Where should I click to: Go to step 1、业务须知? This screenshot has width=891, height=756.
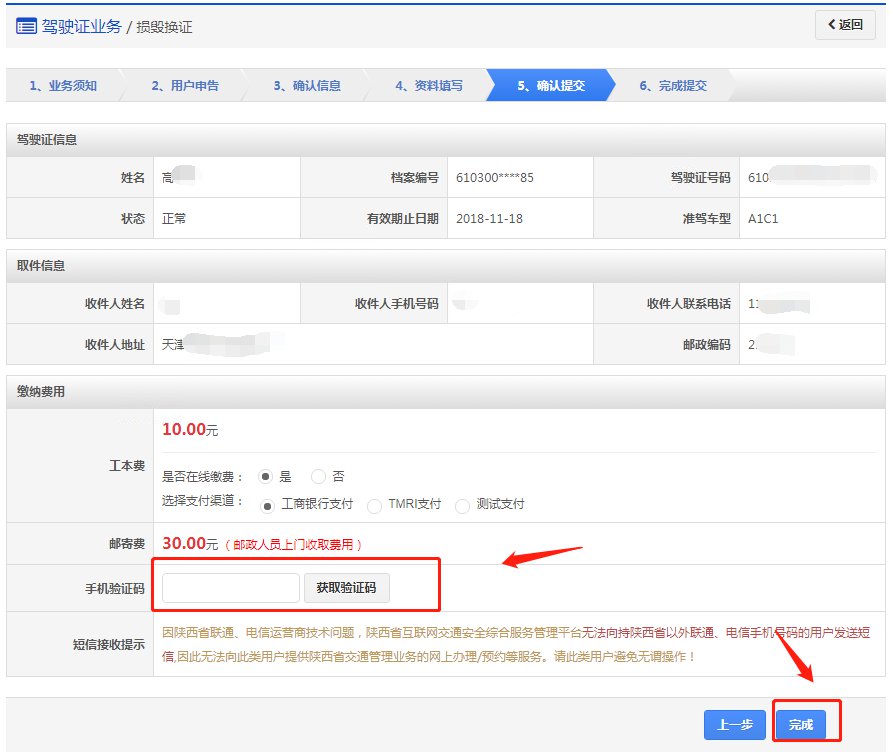click(63, 86)
